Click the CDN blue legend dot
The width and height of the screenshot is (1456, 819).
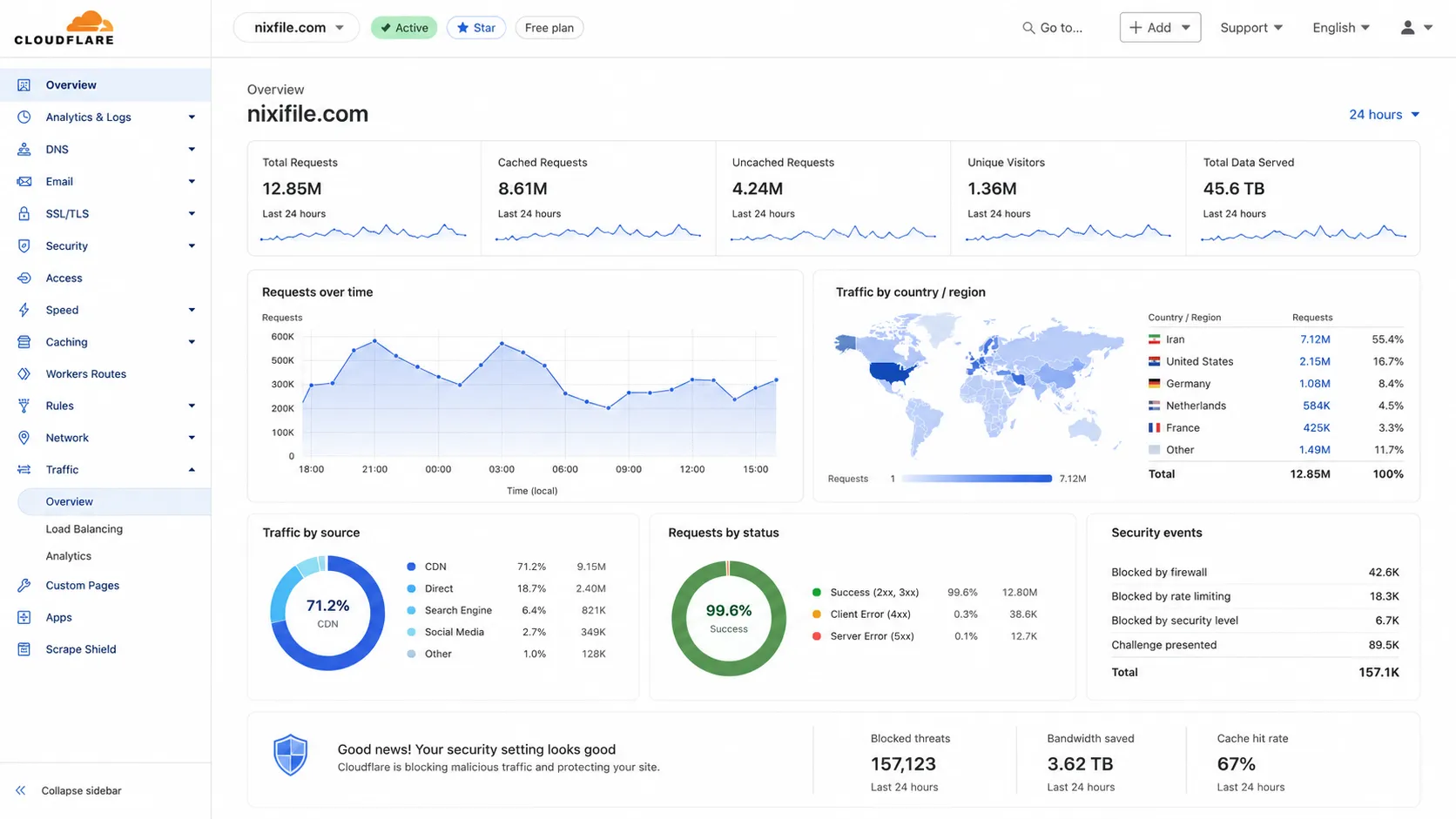[411, 567]
